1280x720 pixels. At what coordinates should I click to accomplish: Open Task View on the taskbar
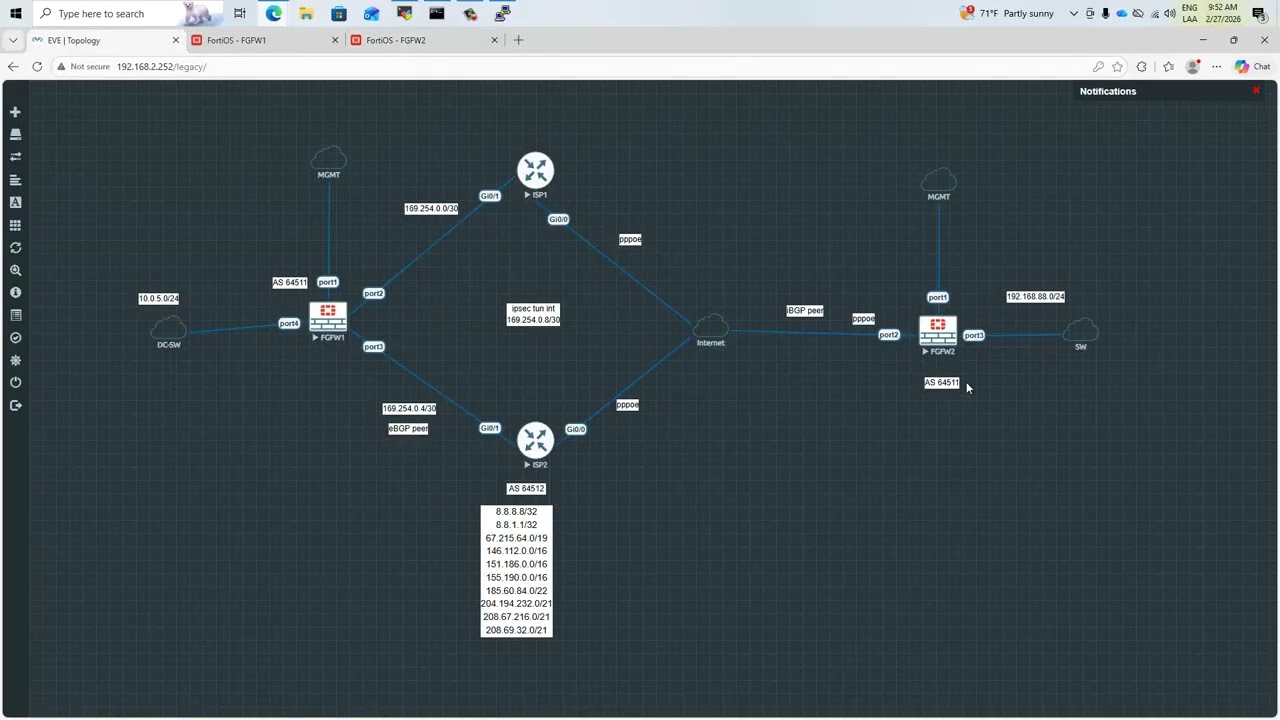tap(240, 13)
